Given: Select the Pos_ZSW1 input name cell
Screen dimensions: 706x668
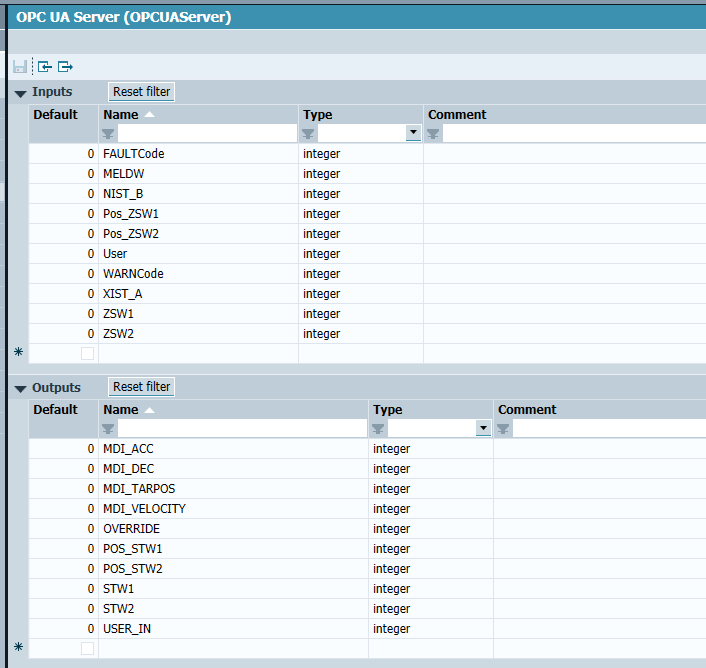Looking at the screenshot, I should [x=198, y=214].
